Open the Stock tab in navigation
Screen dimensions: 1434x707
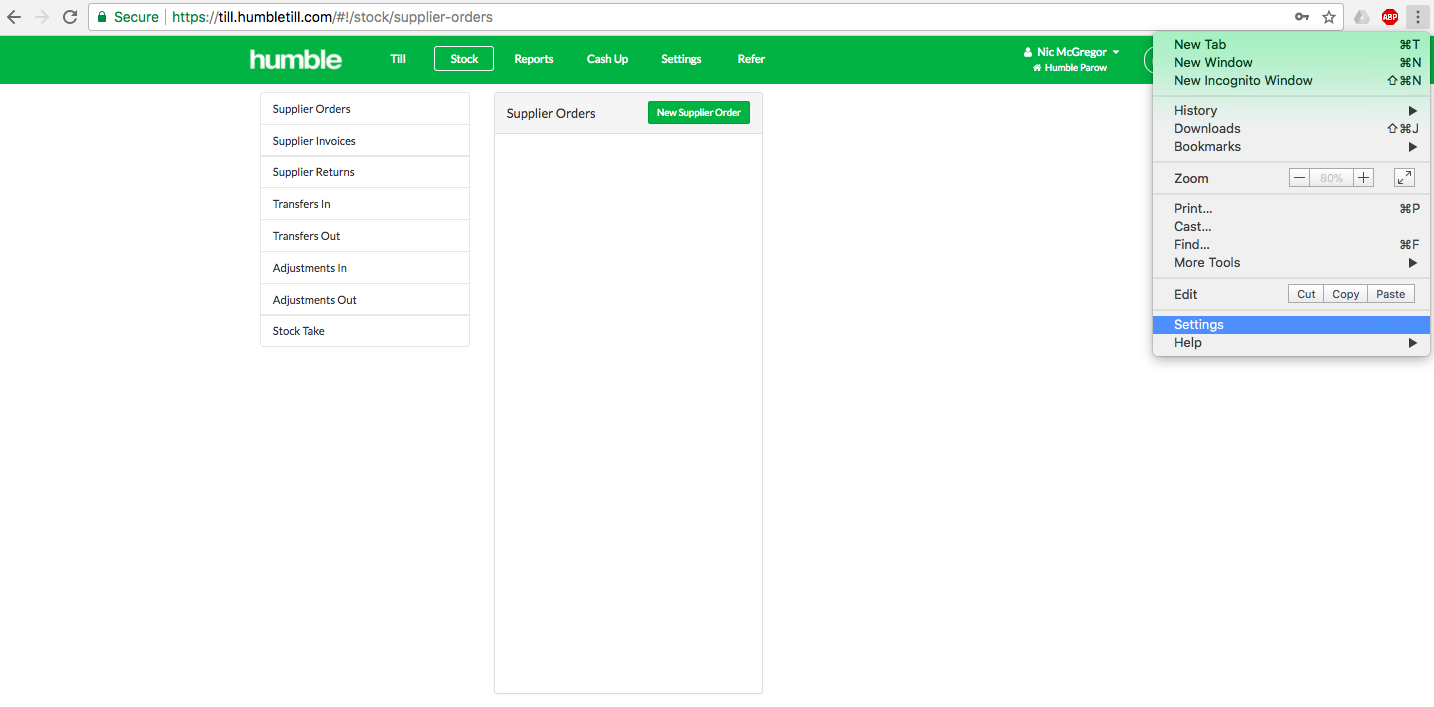click(464, 59)
